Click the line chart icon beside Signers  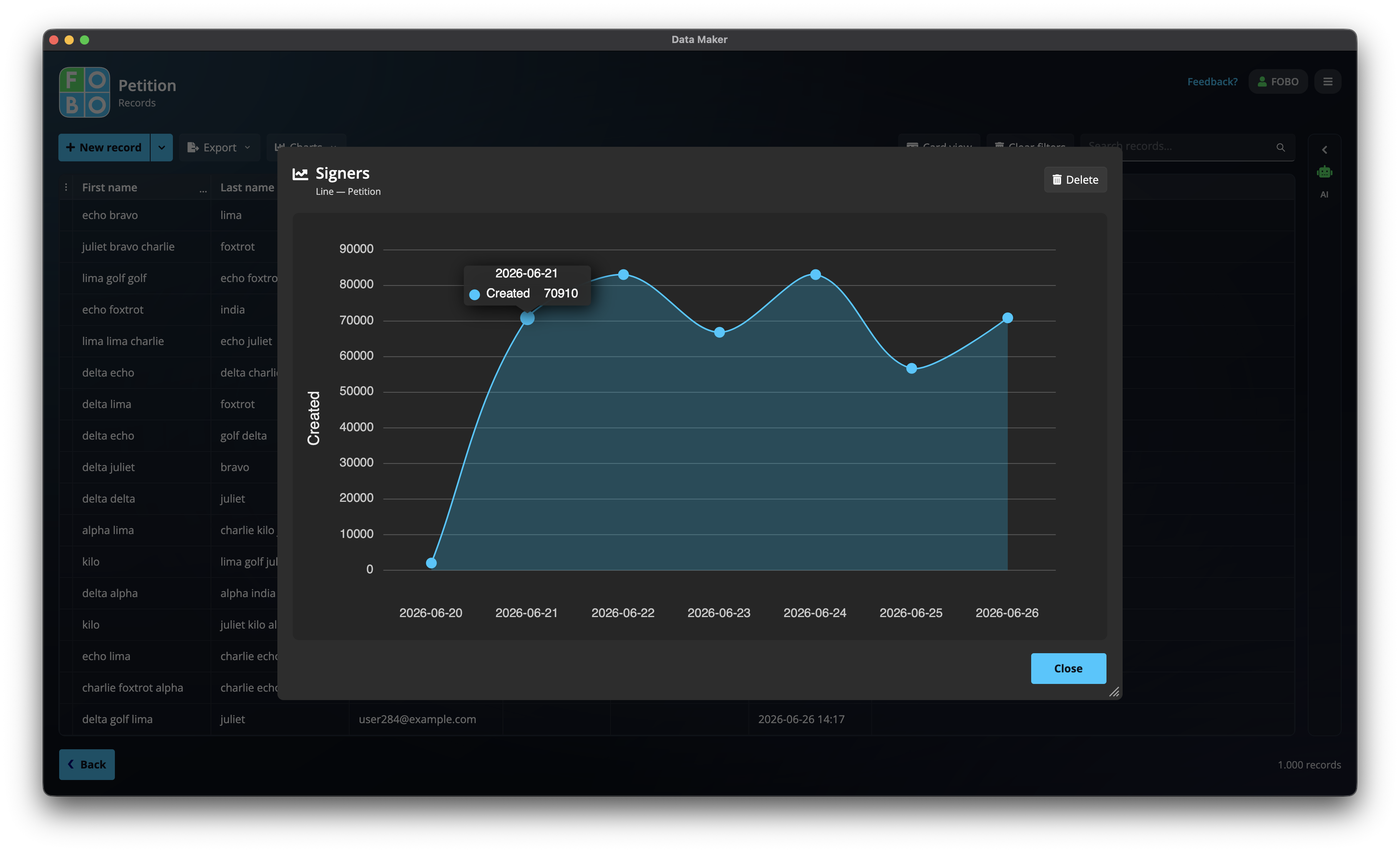point(300,174)
